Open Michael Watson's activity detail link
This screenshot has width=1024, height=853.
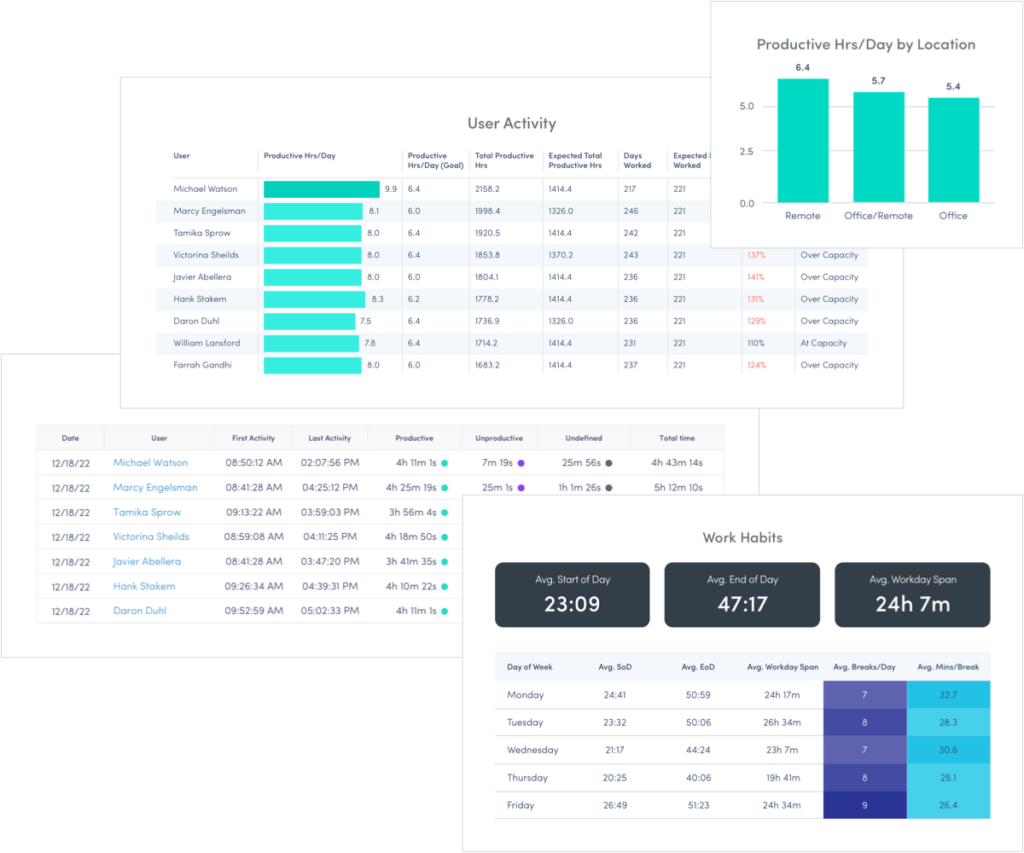click(150, 462)
